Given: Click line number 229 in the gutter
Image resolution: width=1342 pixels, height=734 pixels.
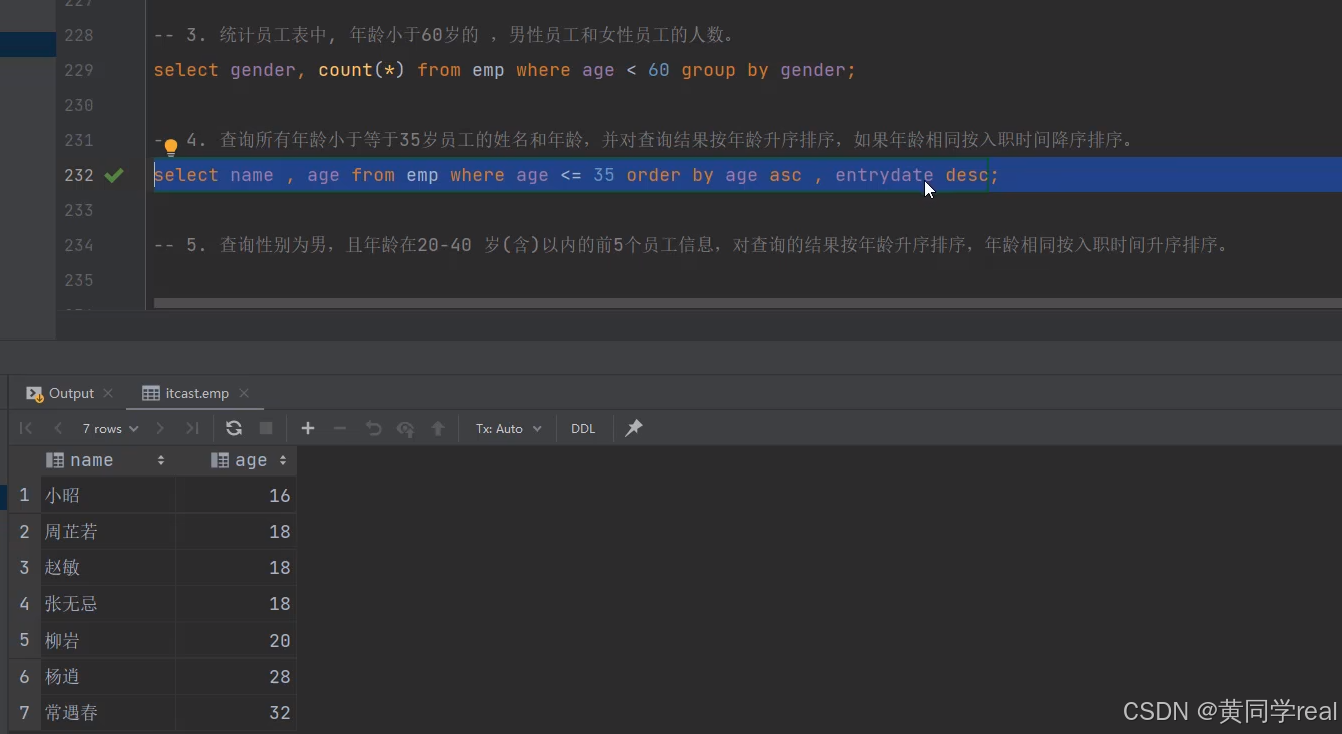Looking at the screenshot, I should pyautogui.click(x=78, y=70).
